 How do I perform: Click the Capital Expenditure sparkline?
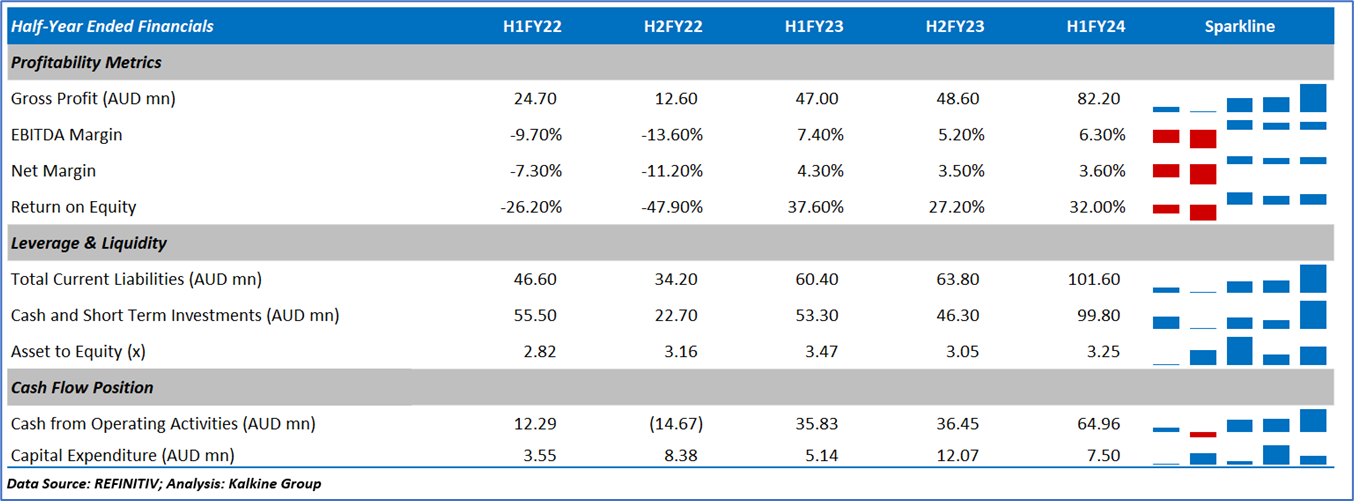[x=1239, y=455]
